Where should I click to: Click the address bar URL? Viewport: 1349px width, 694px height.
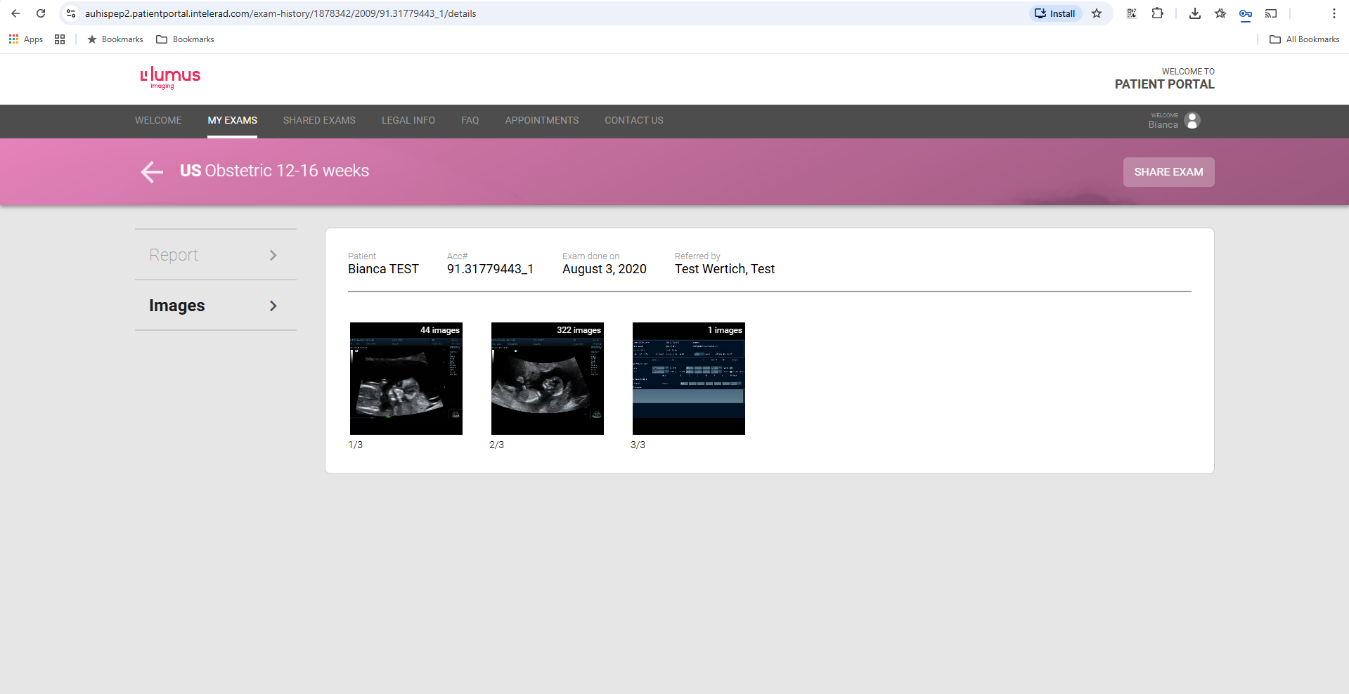281,13
